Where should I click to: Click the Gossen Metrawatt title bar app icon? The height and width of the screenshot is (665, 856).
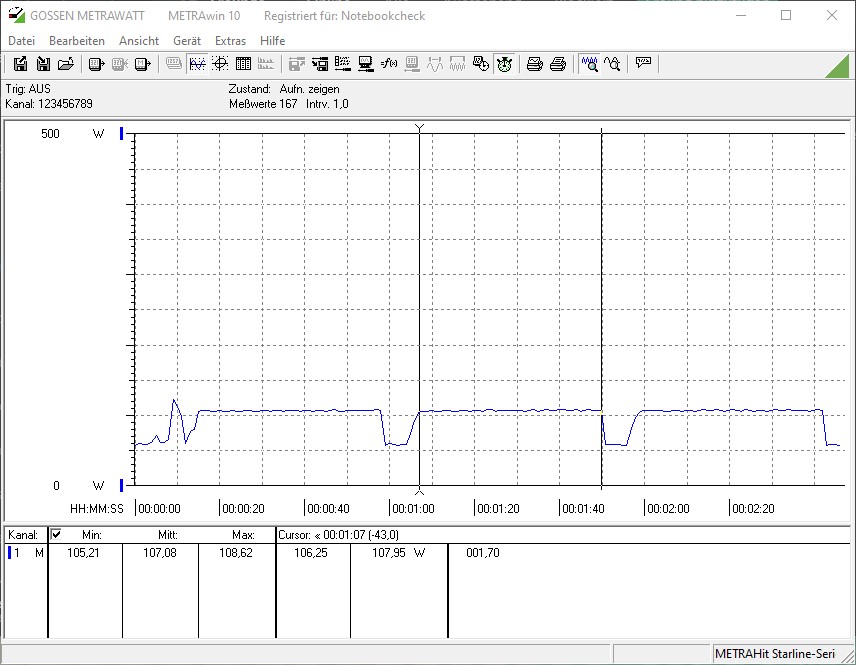[x=16, y=15]
